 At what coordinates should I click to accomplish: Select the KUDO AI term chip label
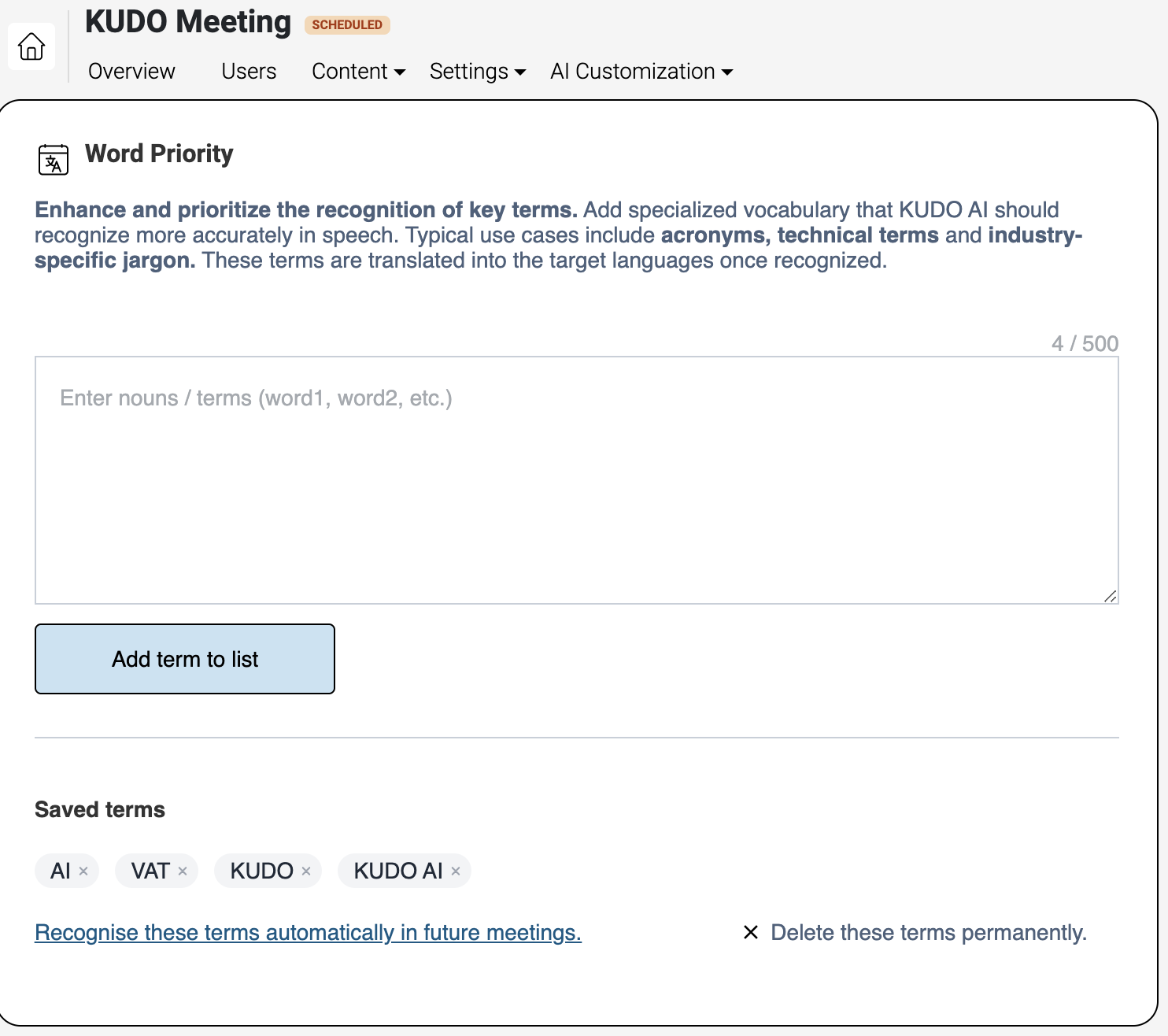(398, 871)
